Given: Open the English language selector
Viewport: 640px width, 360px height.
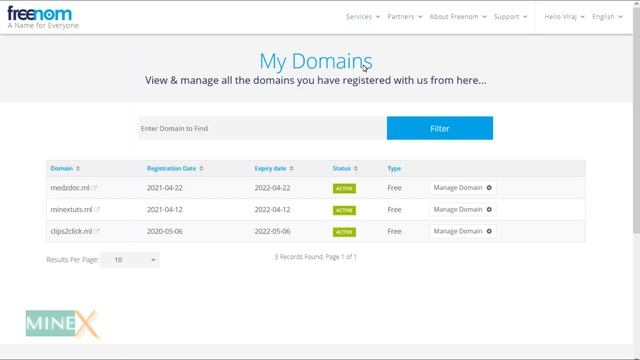Looking at the screenshot, I should [x=607, y=17].
